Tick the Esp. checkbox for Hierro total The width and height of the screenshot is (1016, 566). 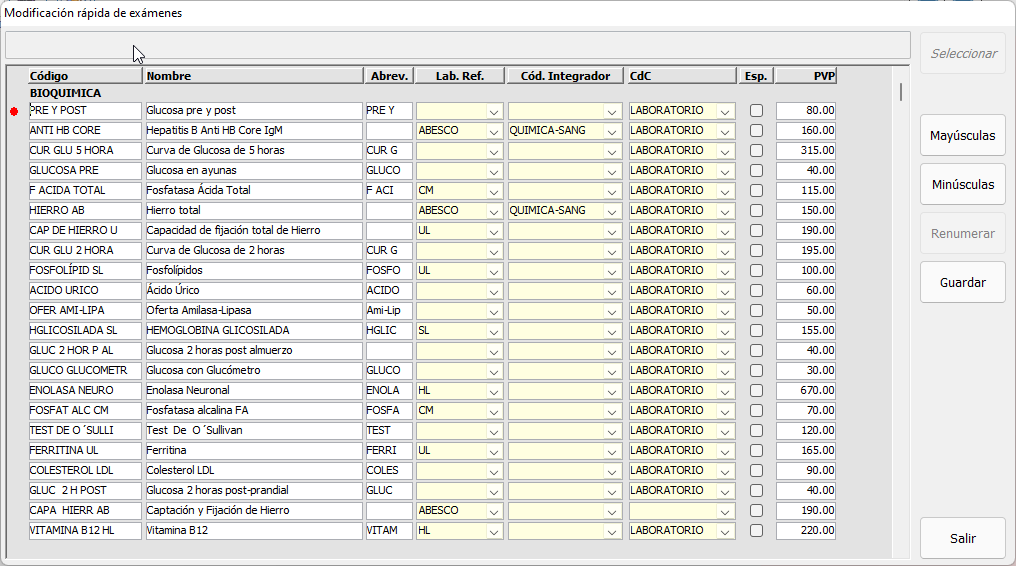click(x=756, y=211)
